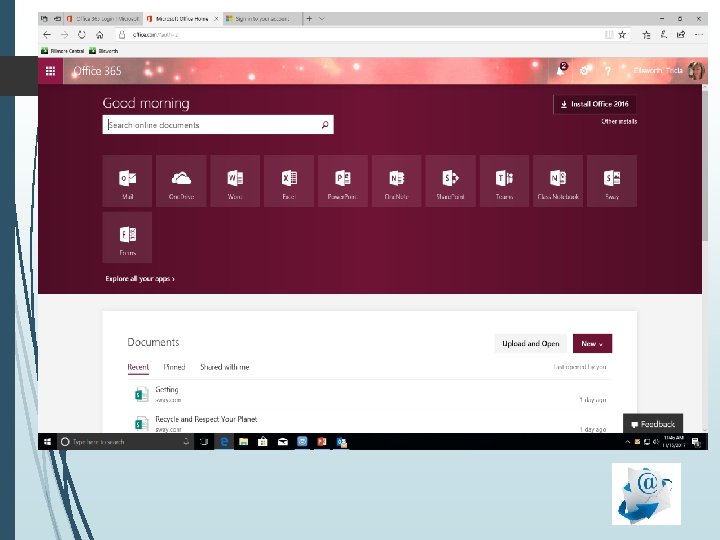Open the Windows Start menu

click(x=47, y=442)
